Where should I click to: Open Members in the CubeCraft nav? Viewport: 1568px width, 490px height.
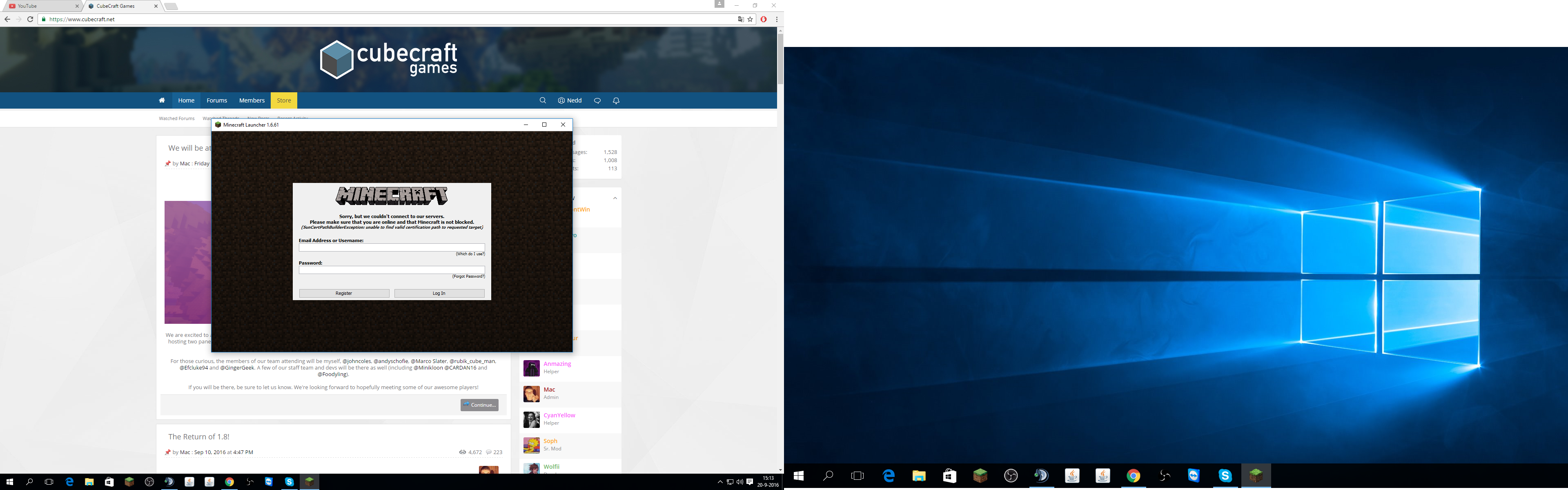tap(252, 100)
